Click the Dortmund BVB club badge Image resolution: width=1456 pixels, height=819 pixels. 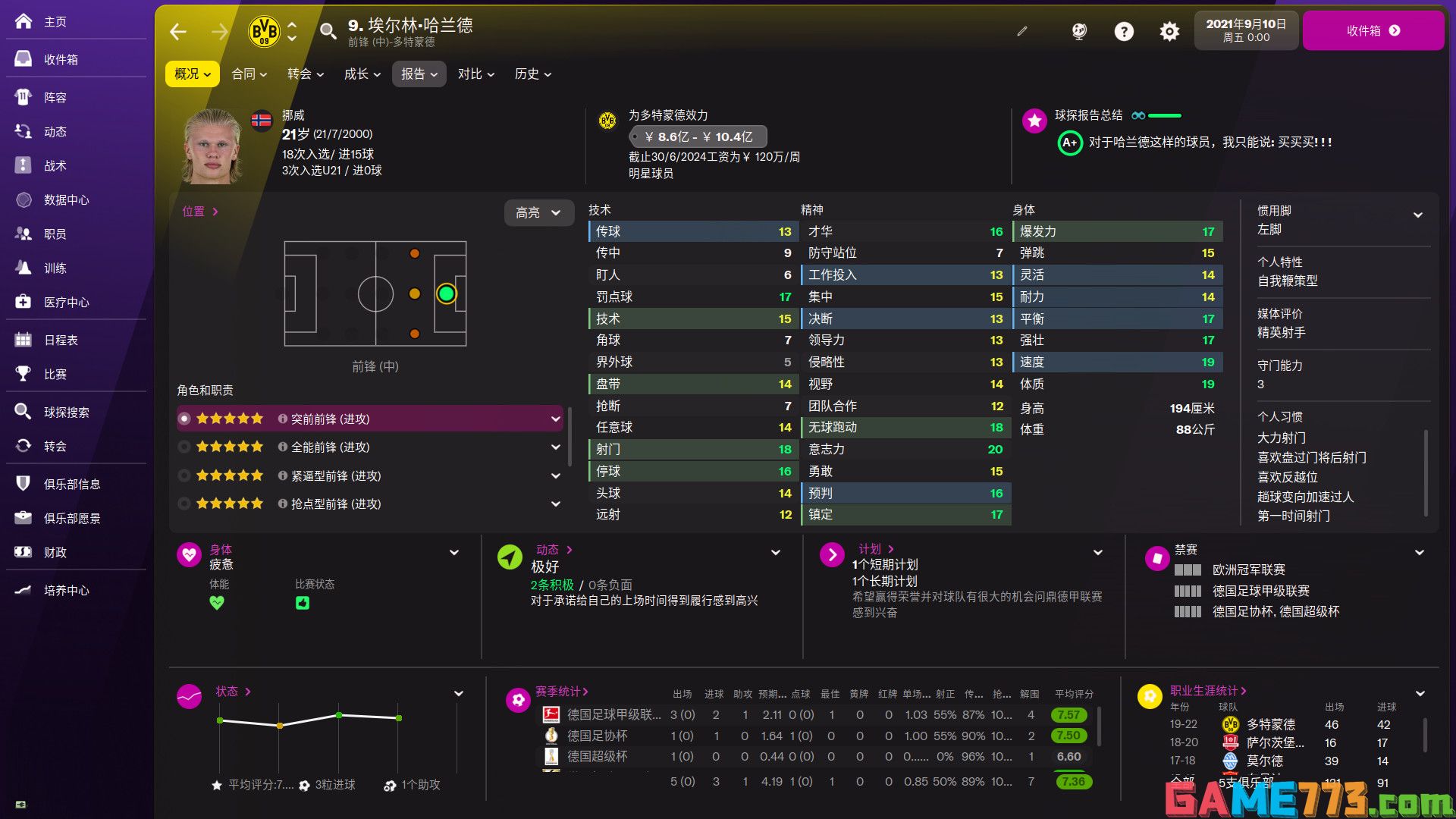[x=264, y=32]
